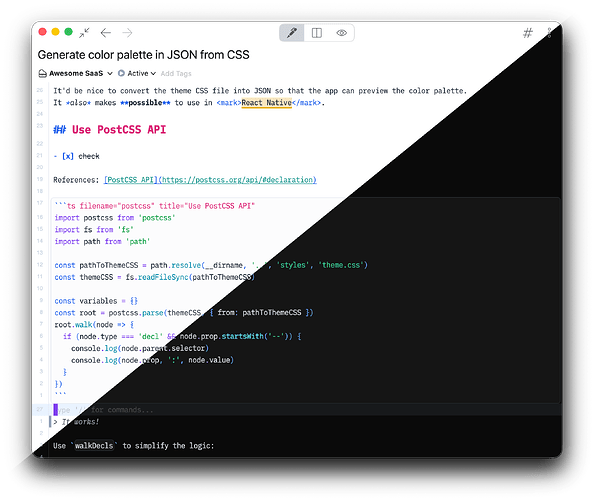Click the const root postcss.parse line
Image resolution: width=593 pixels, height=500 pixels.
[x=184, y=312]
